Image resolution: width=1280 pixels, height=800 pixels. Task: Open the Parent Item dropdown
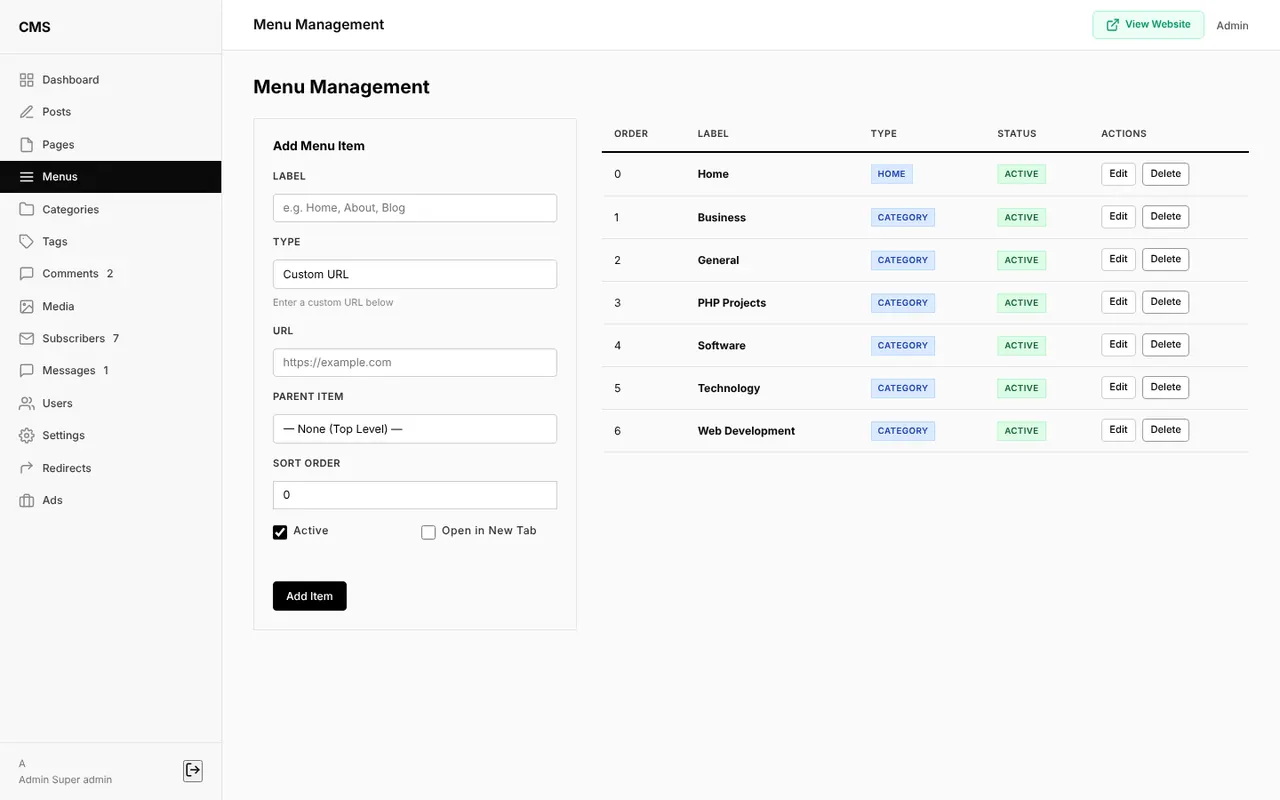415,429
